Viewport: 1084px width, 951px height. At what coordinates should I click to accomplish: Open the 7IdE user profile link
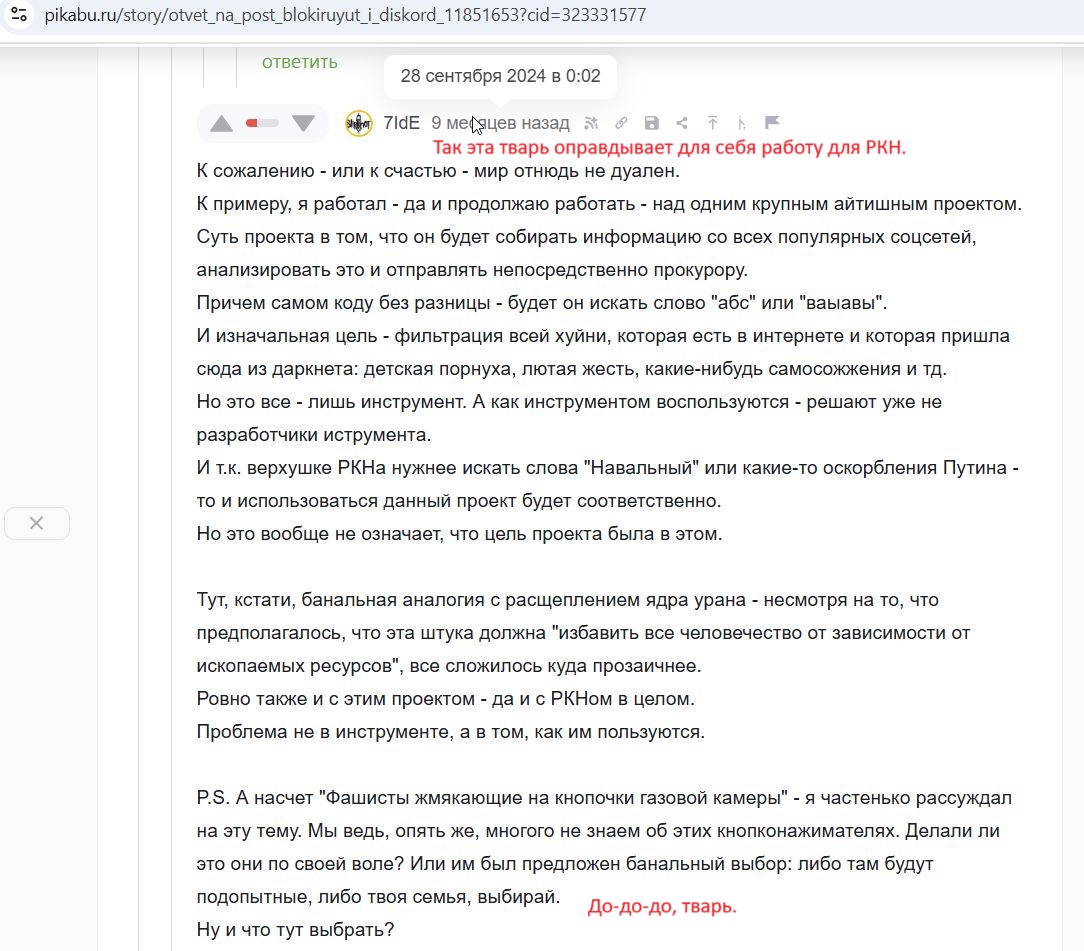(x=402, y=123)
